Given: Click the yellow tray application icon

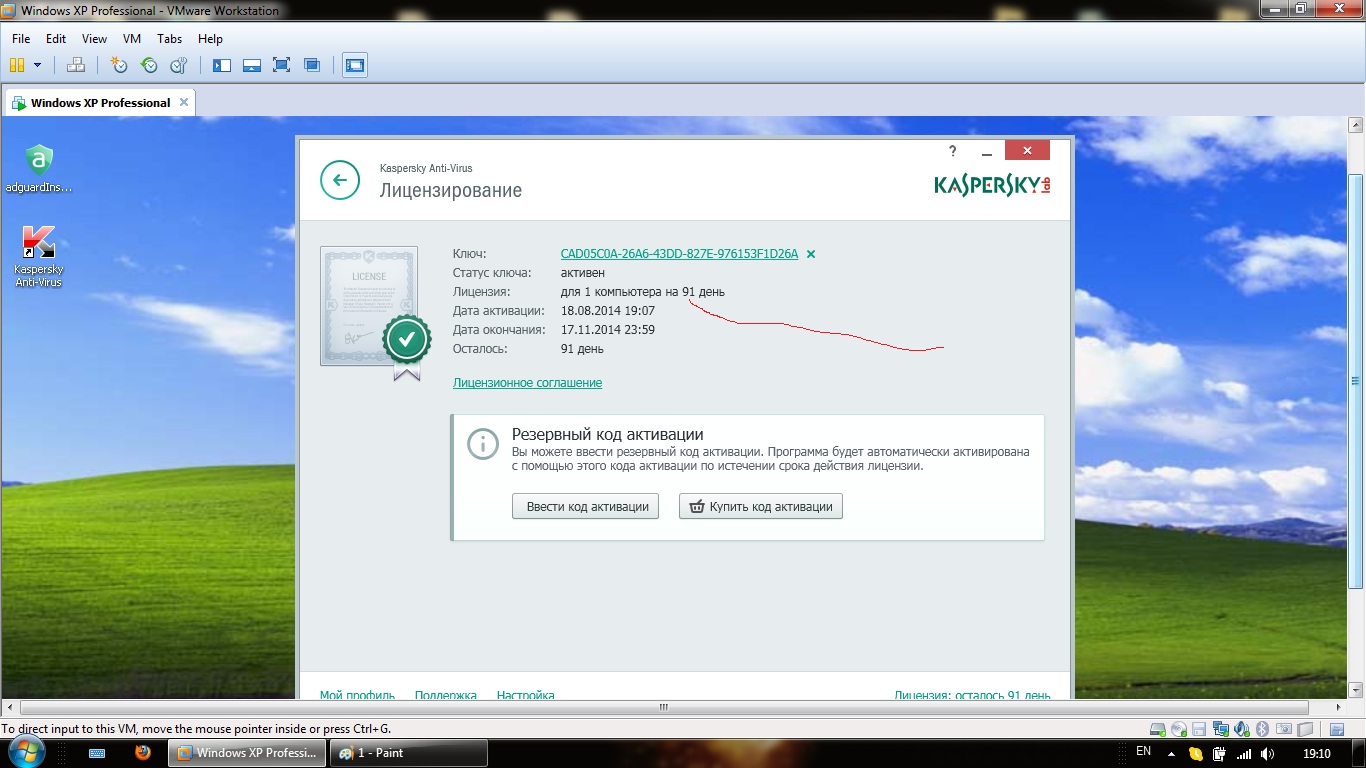Looking at the screenshot, I should [1196, 753].
